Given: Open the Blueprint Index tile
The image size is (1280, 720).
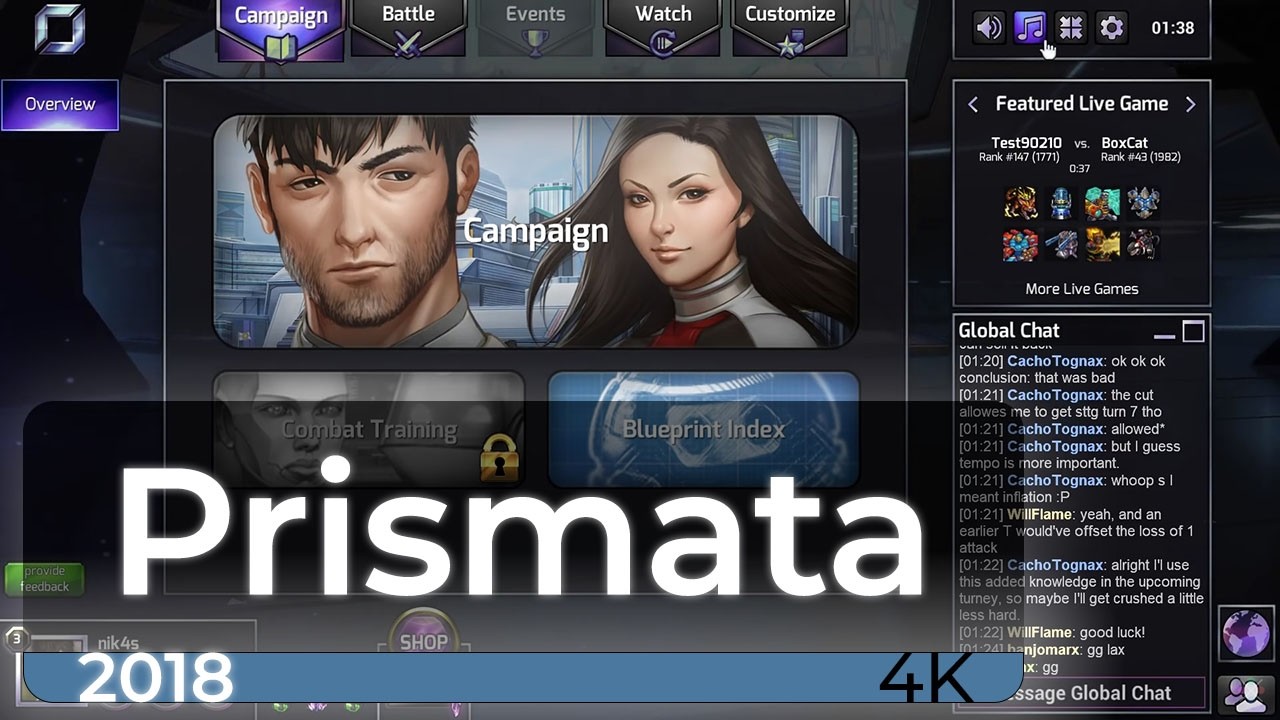Looking at the screenshot, I should [x=704, y=429].
